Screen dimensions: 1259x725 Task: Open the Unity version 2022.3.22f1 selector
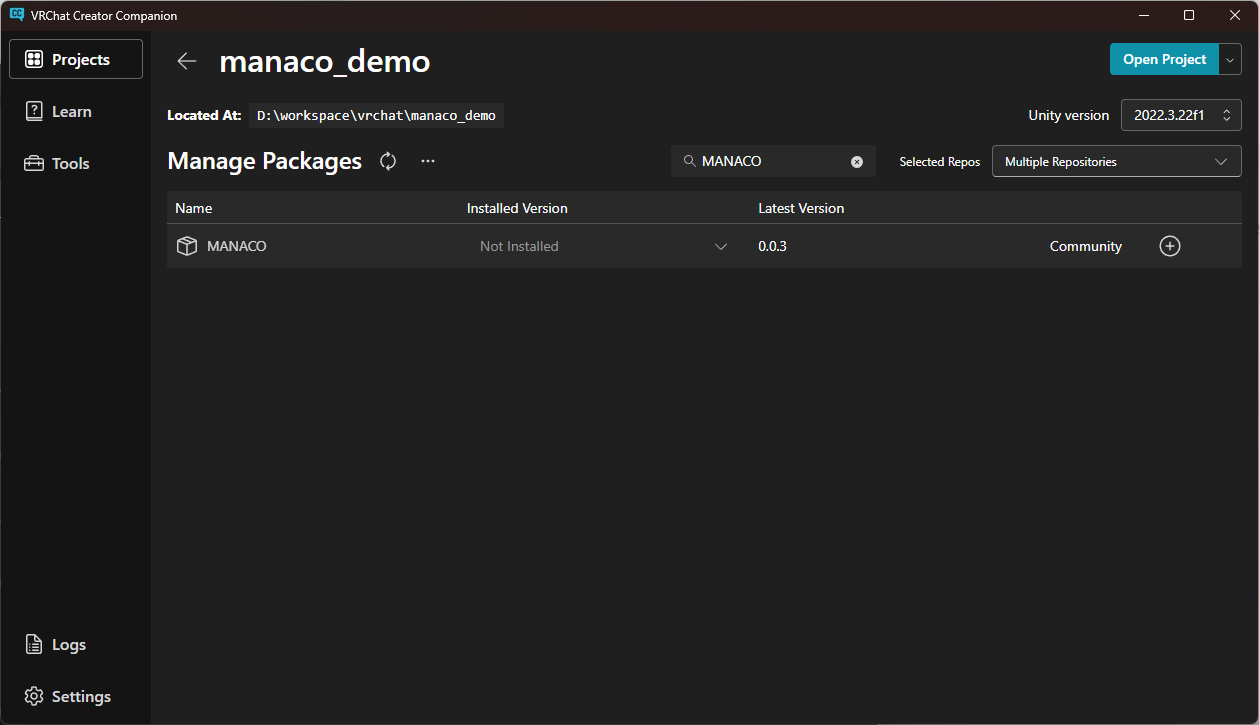click(1181, 115)
